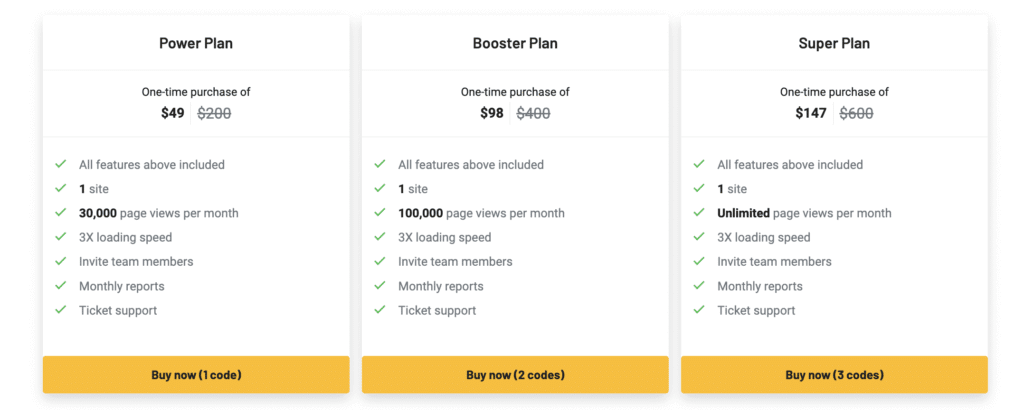Viewport: 1024px width, 410px height.
Task: Click Buy now (3 codes) button
Action: (x=834, y=375)
